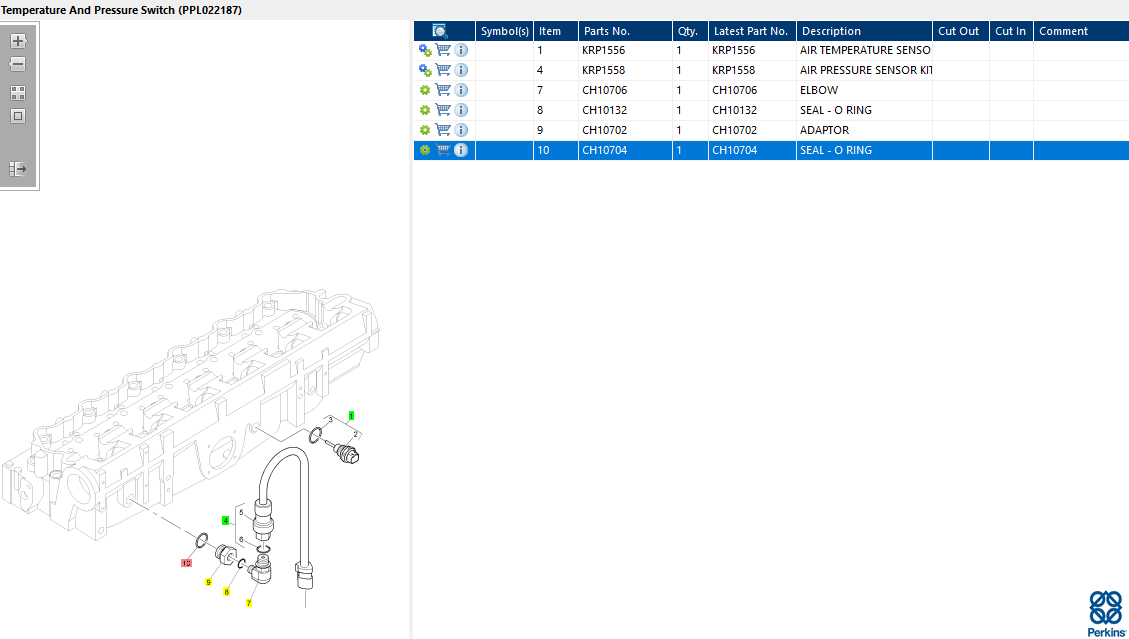Viewport: 1129px width, 639px height.
Task: Show info for CH10702 adaptor
Action: pyautogui.click(x=462, y=130)
